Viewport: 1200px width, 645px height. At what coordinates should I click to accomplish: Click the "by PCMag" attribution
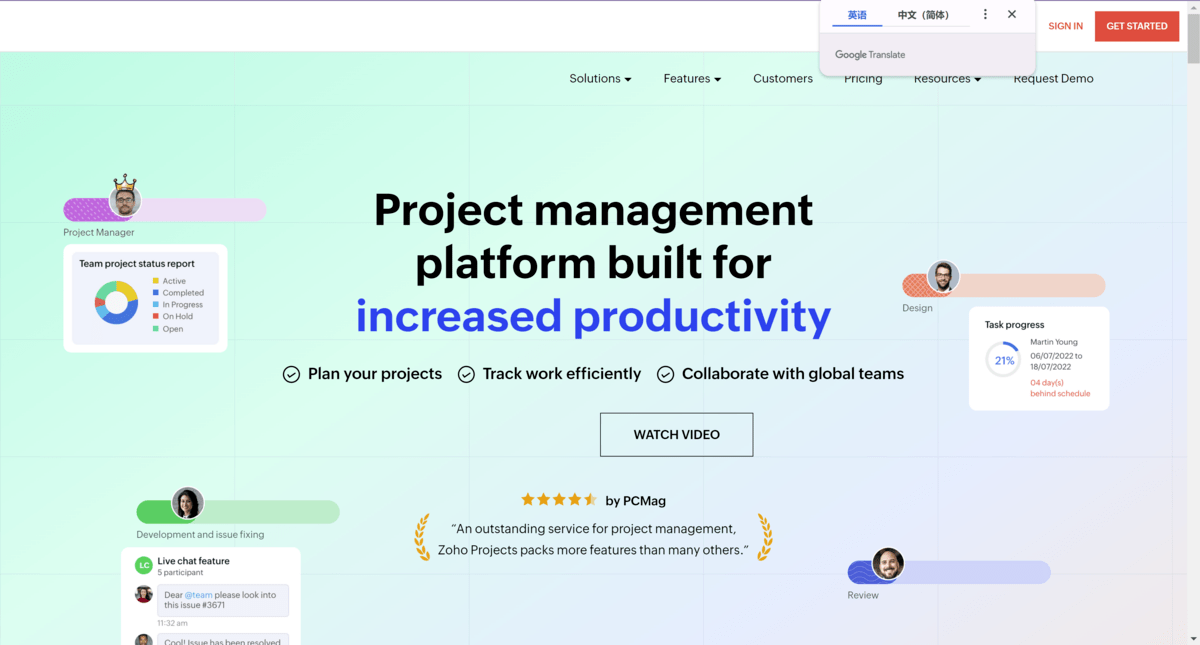635,500
